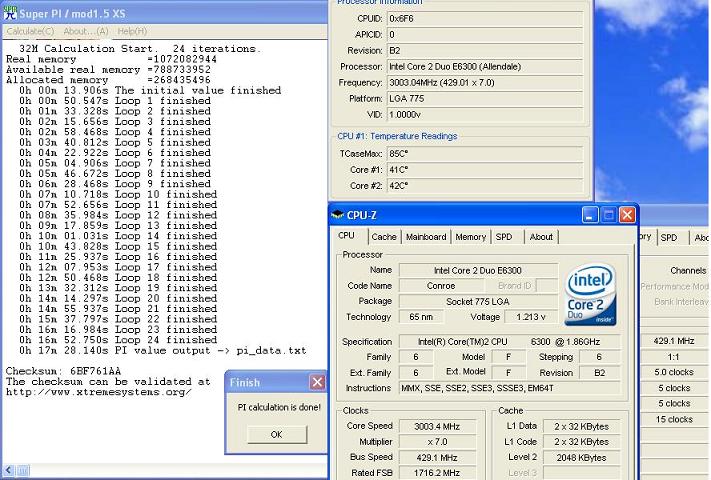Open the Calculate(C) menu in Super PI
The height and width of the screenshot is (480, 711).
[x=30, y=31]
